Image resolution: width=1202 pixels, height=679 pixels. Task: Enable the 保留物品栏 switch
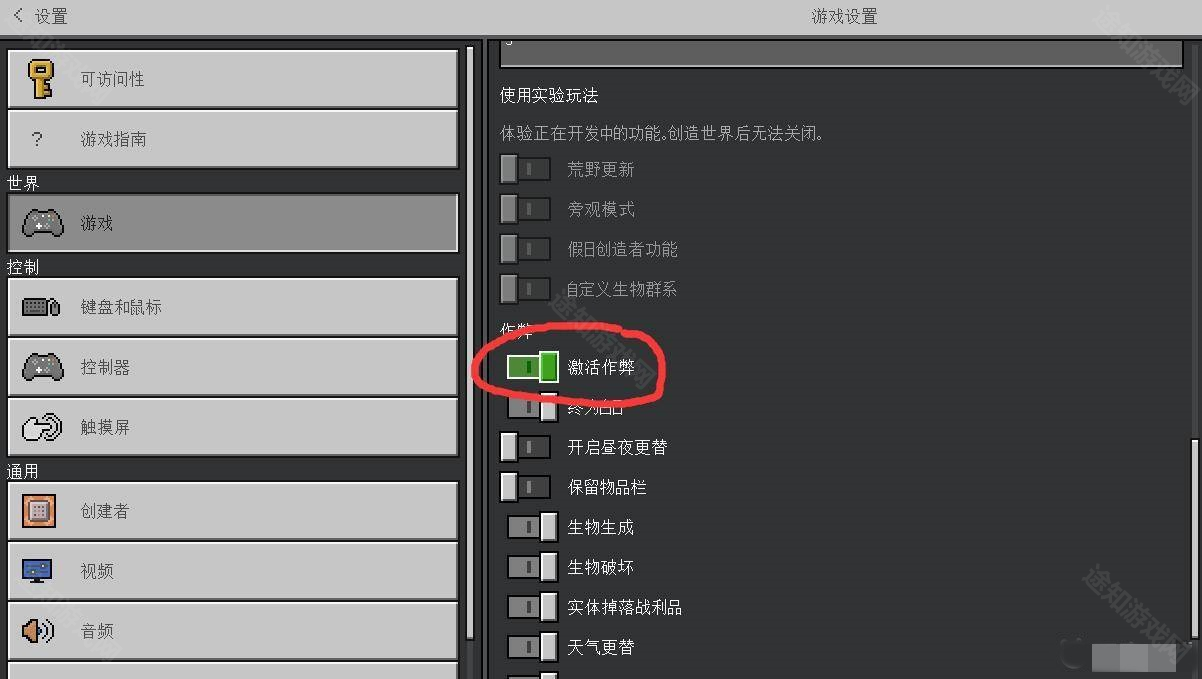525,487
